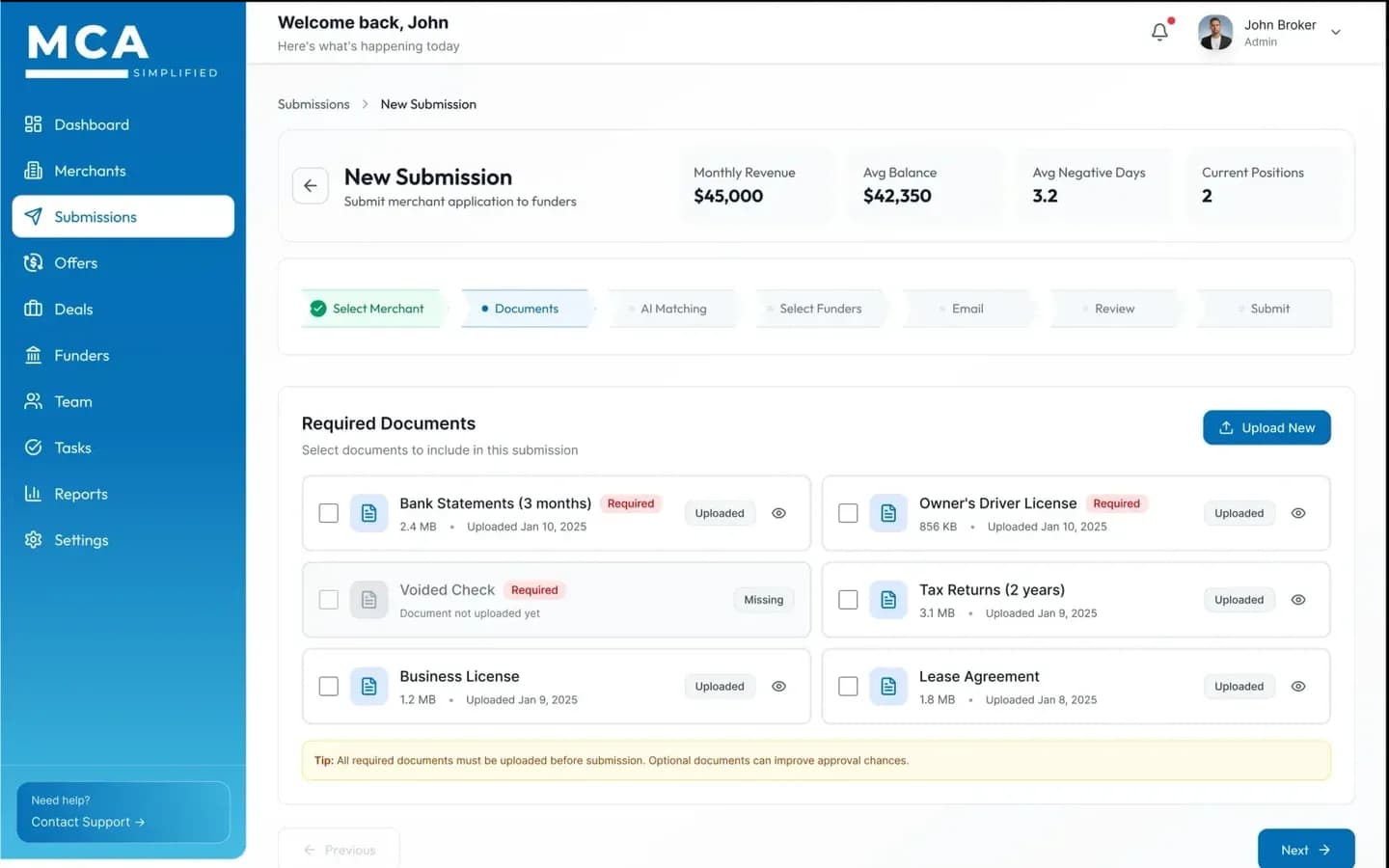The width and height of the screenshot is (1389, 868).
Task: Click the Submissions paper plane icon
Action: point(34,217)
